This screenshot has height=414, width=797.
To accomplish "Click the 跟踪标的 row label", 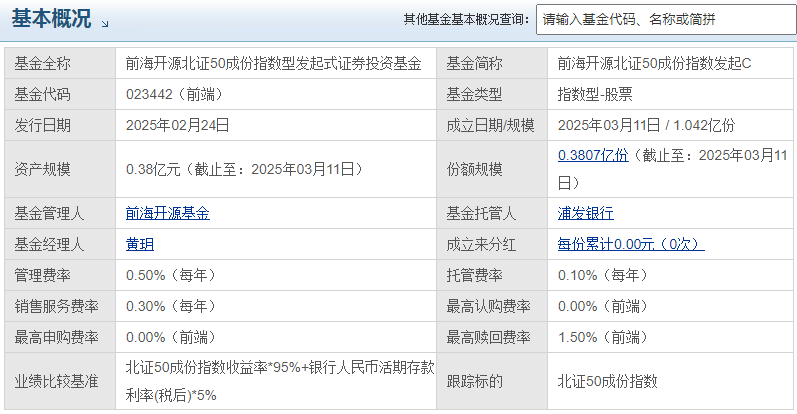I will 474,381.
